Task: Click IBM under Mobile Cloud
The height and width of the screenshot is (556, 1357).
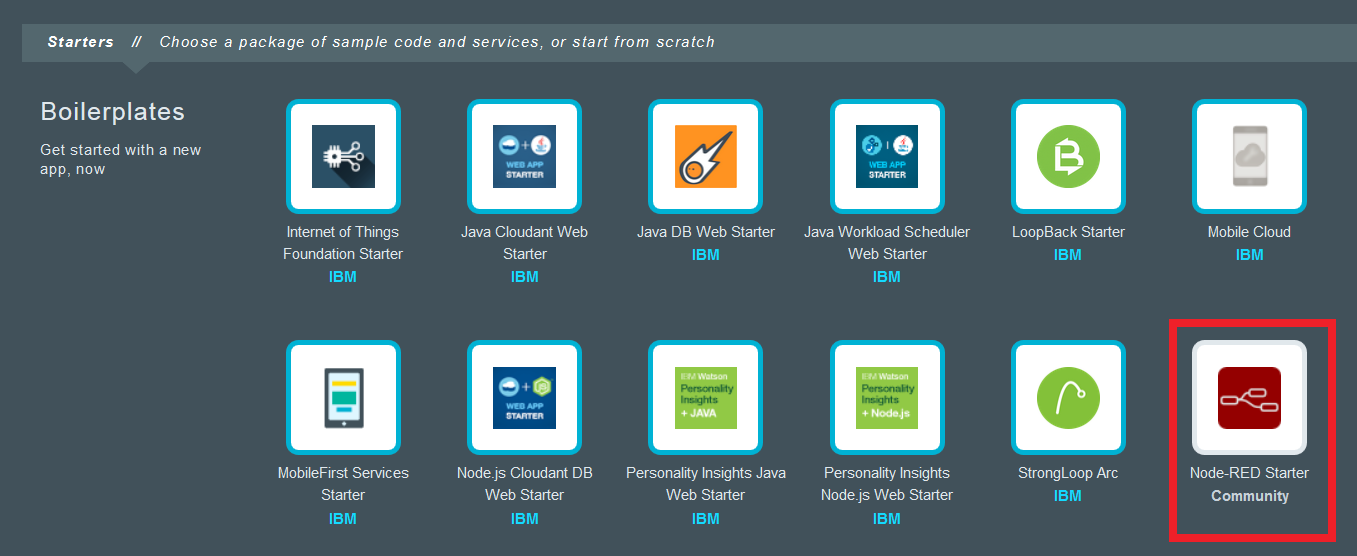Action: [x=1250, y=255]
